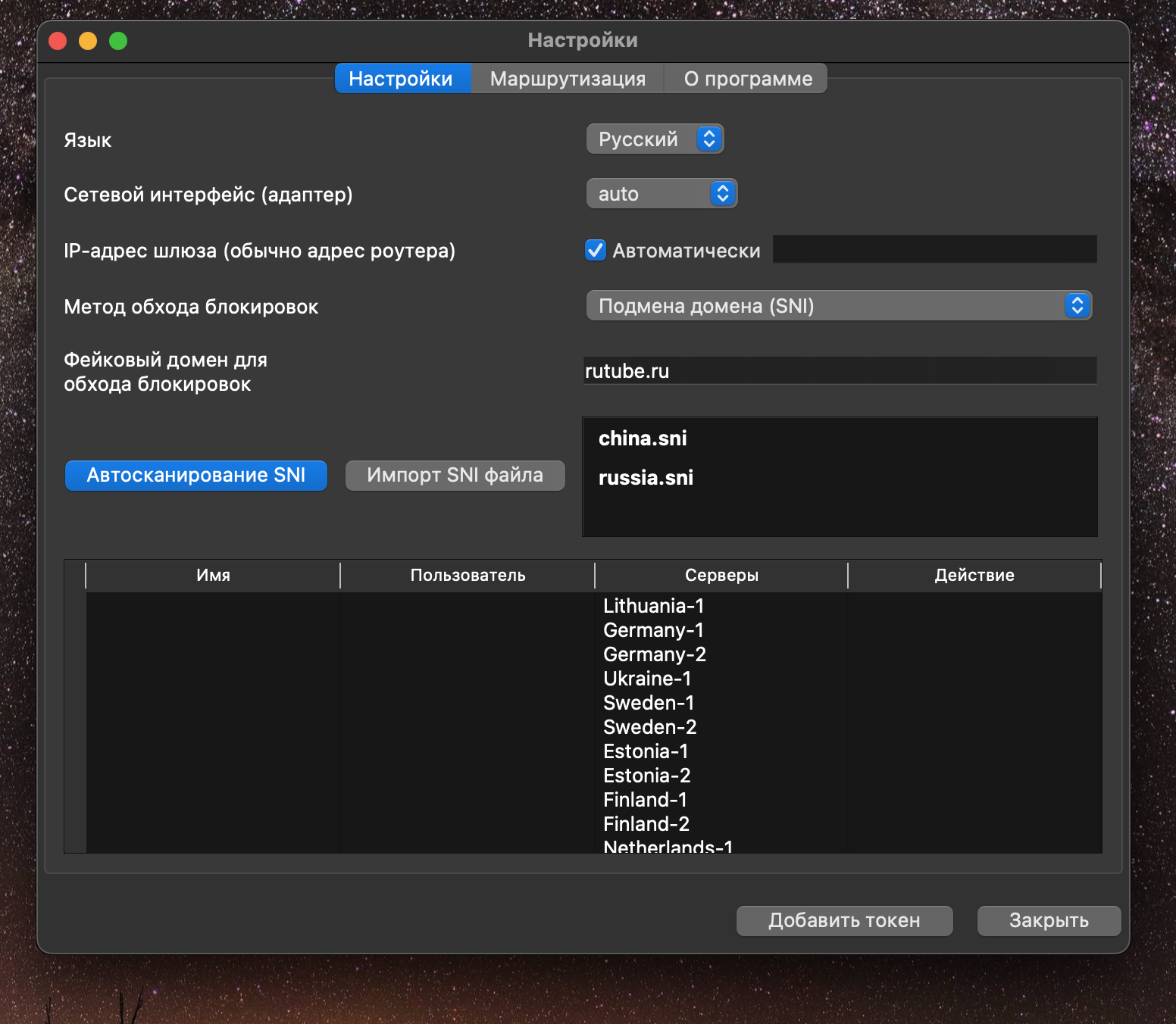
Task: Click the Действие column header
Action: tap(974, 576)
